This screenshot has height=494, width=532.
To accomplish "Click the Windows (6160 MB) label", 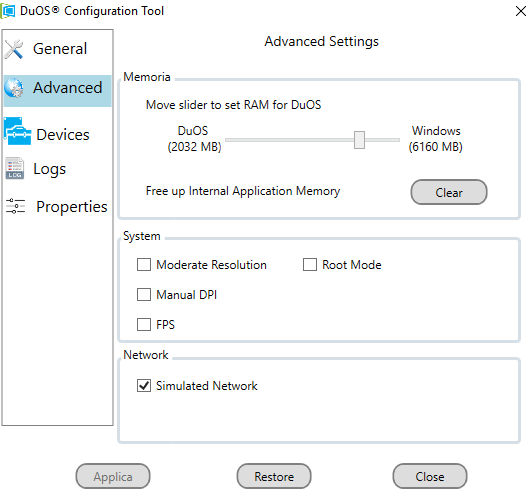I will (x=436, y=139).
